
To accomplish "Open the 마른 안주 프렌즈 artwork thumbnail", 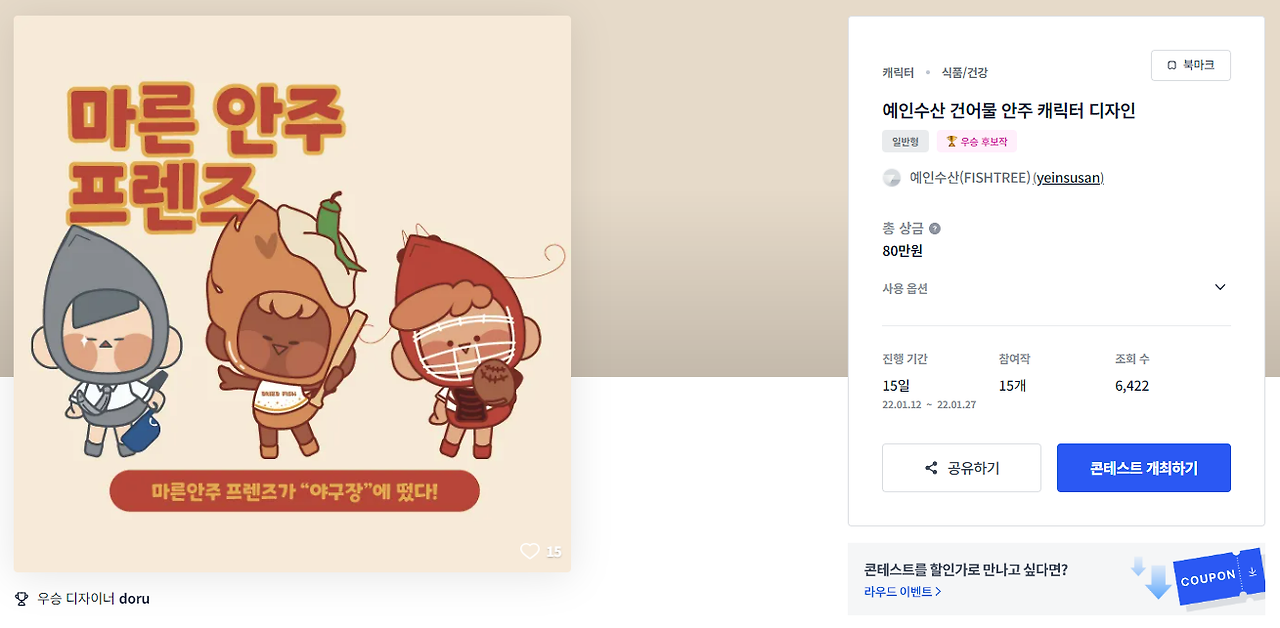I will 292,294.
